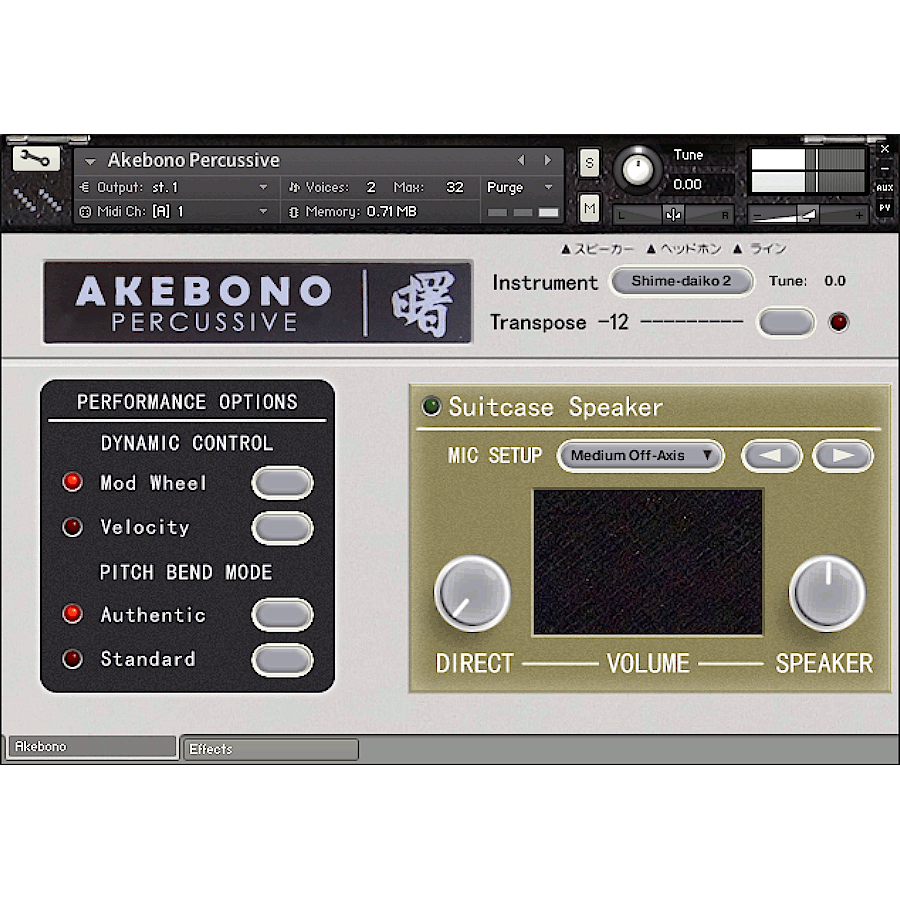Image resolution: width=900 pixels, height=900 pixels.
Task: Click the left arrow mic selector icon
Action: pos(772,455)
